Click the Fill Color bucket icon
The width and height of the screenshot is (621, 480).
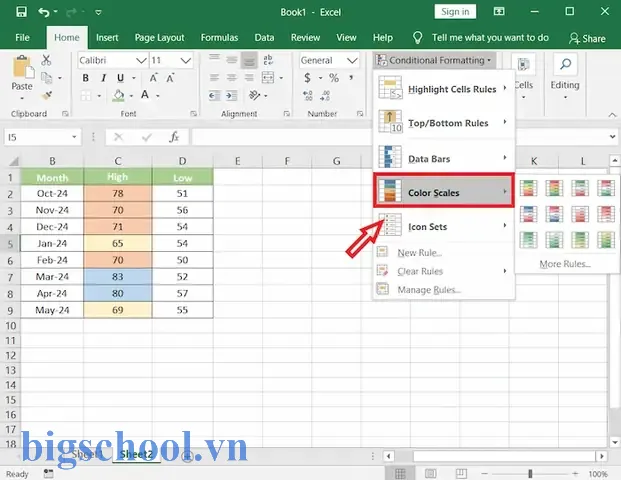[118, 95]
